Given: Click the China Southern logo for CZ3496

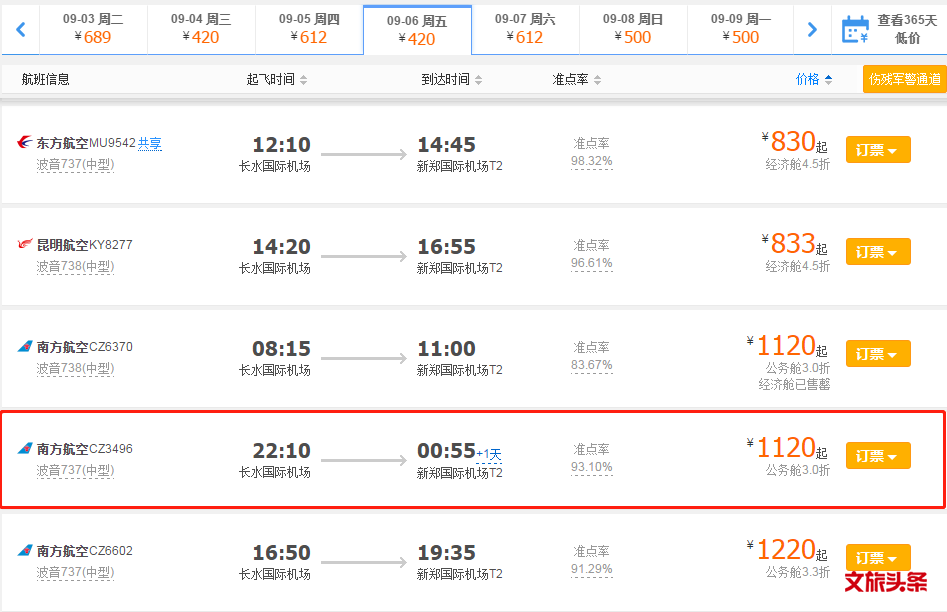Looking at the screenshot, I should (x=25, y=448).
